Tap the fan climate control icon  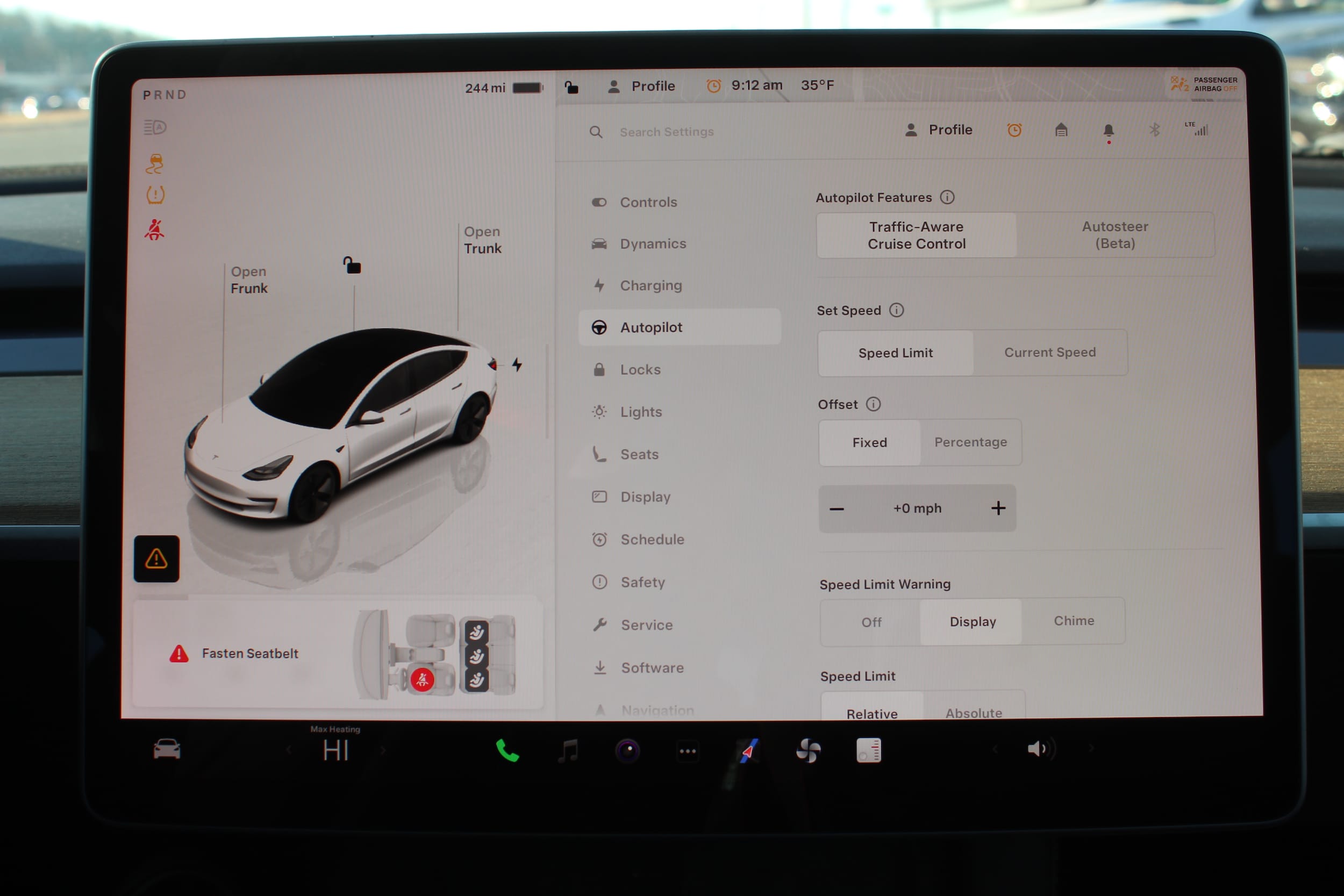point(809,751)
